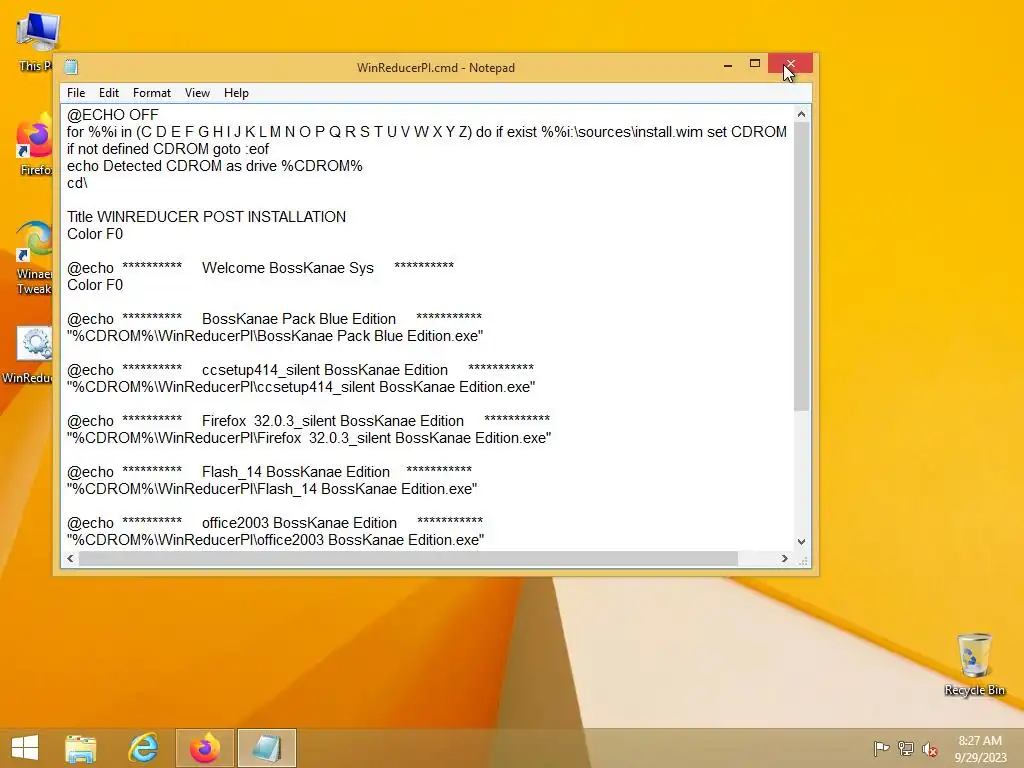This screenshot has width=1024, height=768.
Task: Click the horizontal scrollbar thumb
Action: 408,558
